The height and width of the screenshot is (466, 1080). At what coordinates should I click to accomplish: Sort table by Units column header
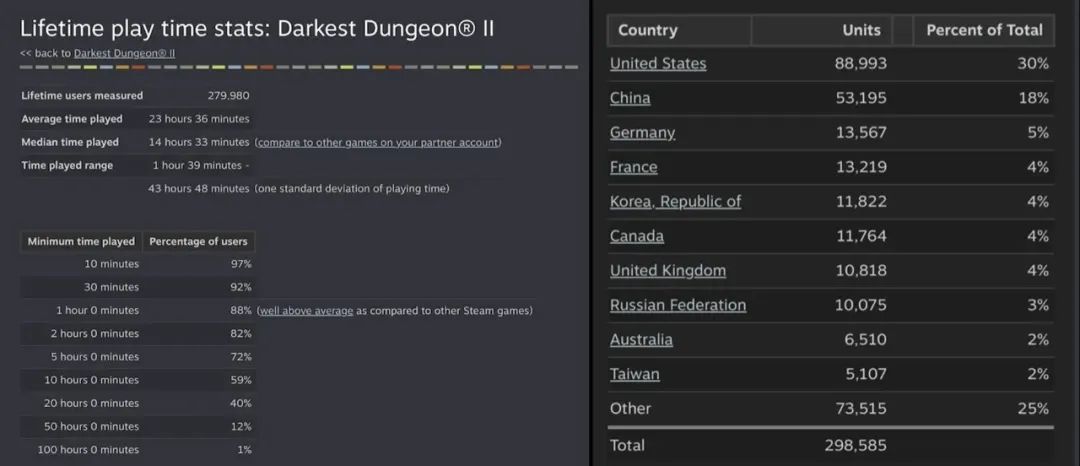pyautogui.click(x=861, y=30)
